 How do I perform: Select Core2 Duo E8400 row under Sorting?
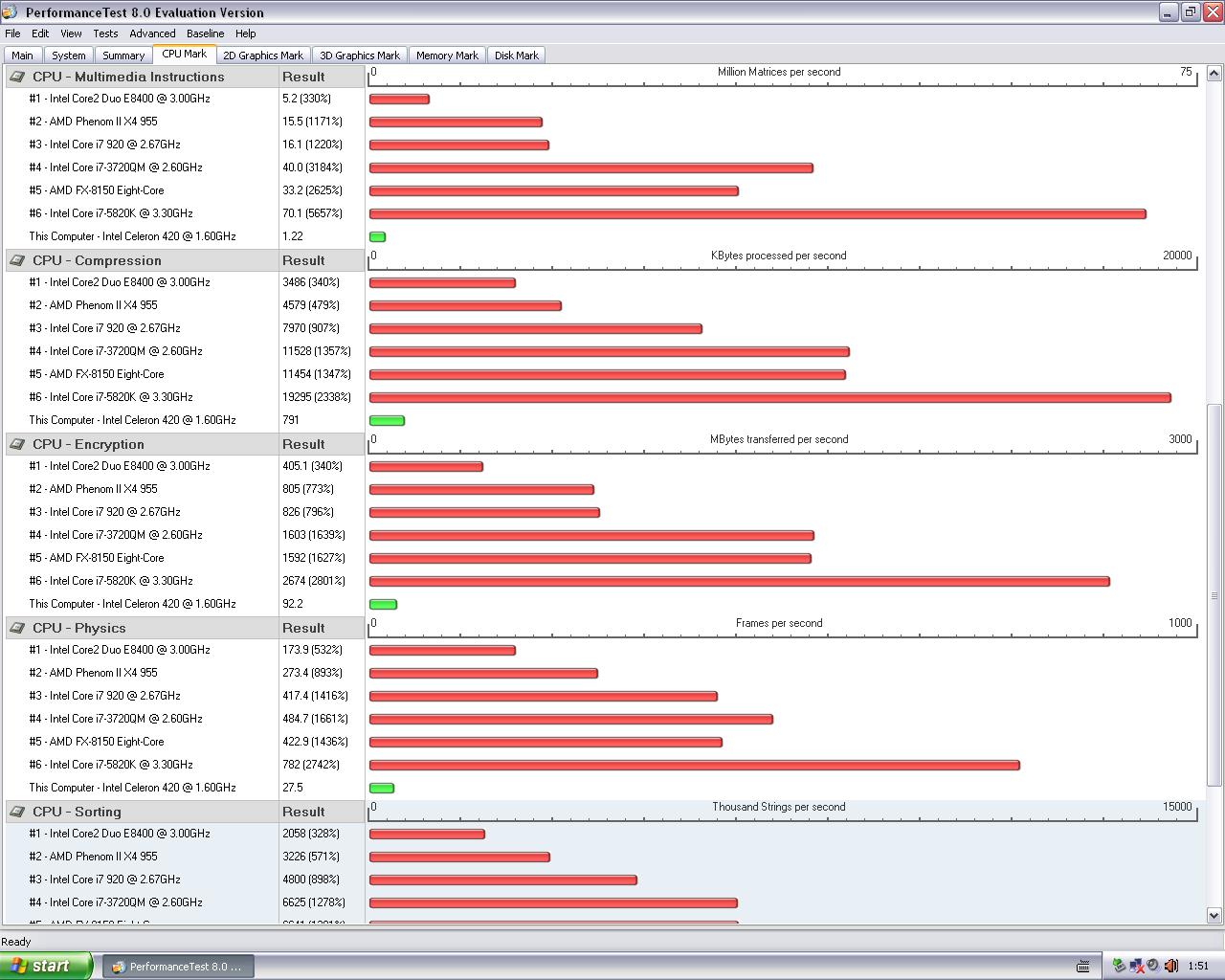pos(120,834)
